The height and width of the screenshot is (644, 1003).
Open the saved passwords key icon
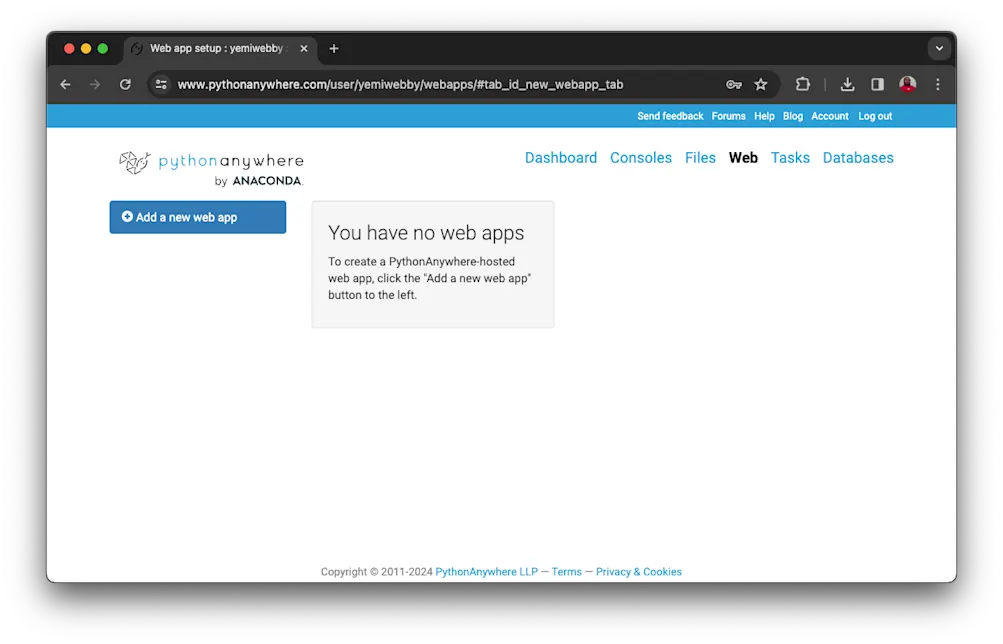tap(733, 84)
